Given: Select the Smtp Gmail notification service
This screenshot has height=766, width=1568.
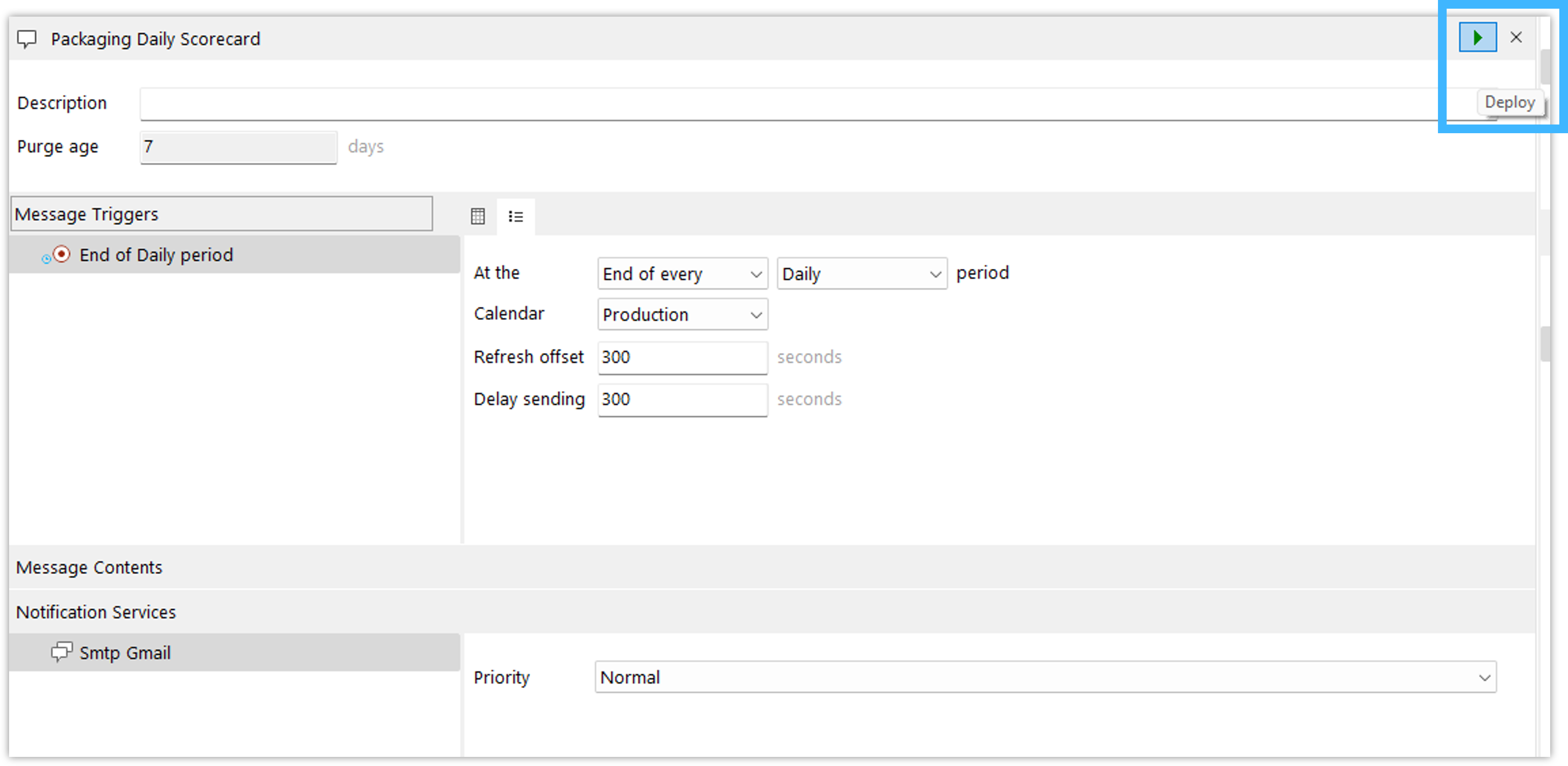Looking at the screenshot, I should coord(234,652).
